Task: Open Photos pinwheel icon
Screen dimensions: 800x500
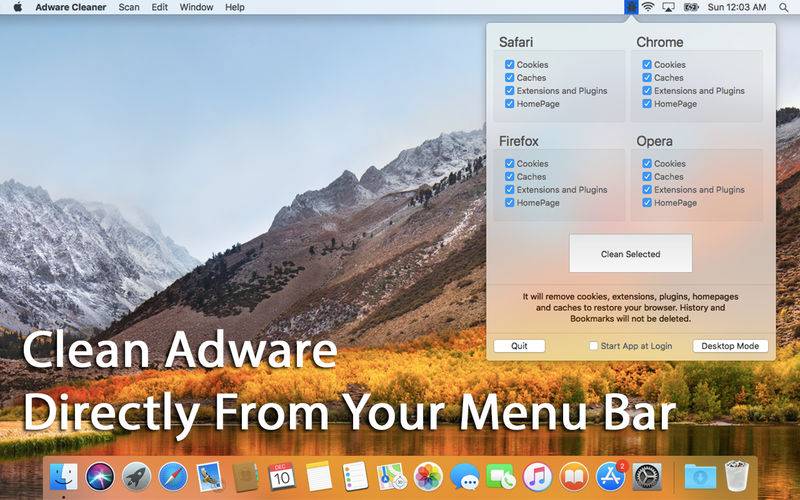Action: (x=428, y=477)
